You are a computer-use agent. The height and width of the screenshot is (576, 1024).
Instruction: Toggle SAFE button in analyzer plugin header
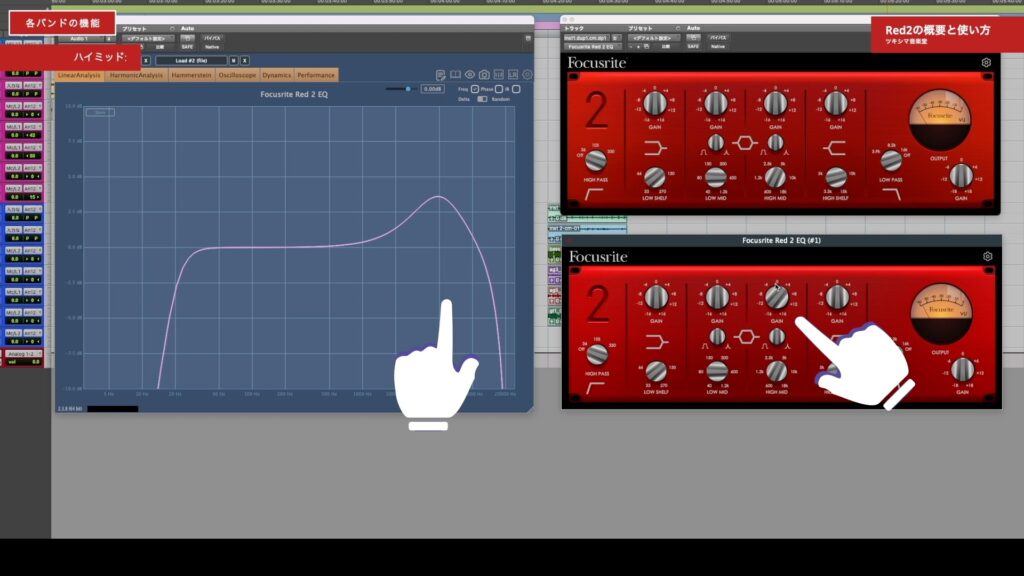187,47
